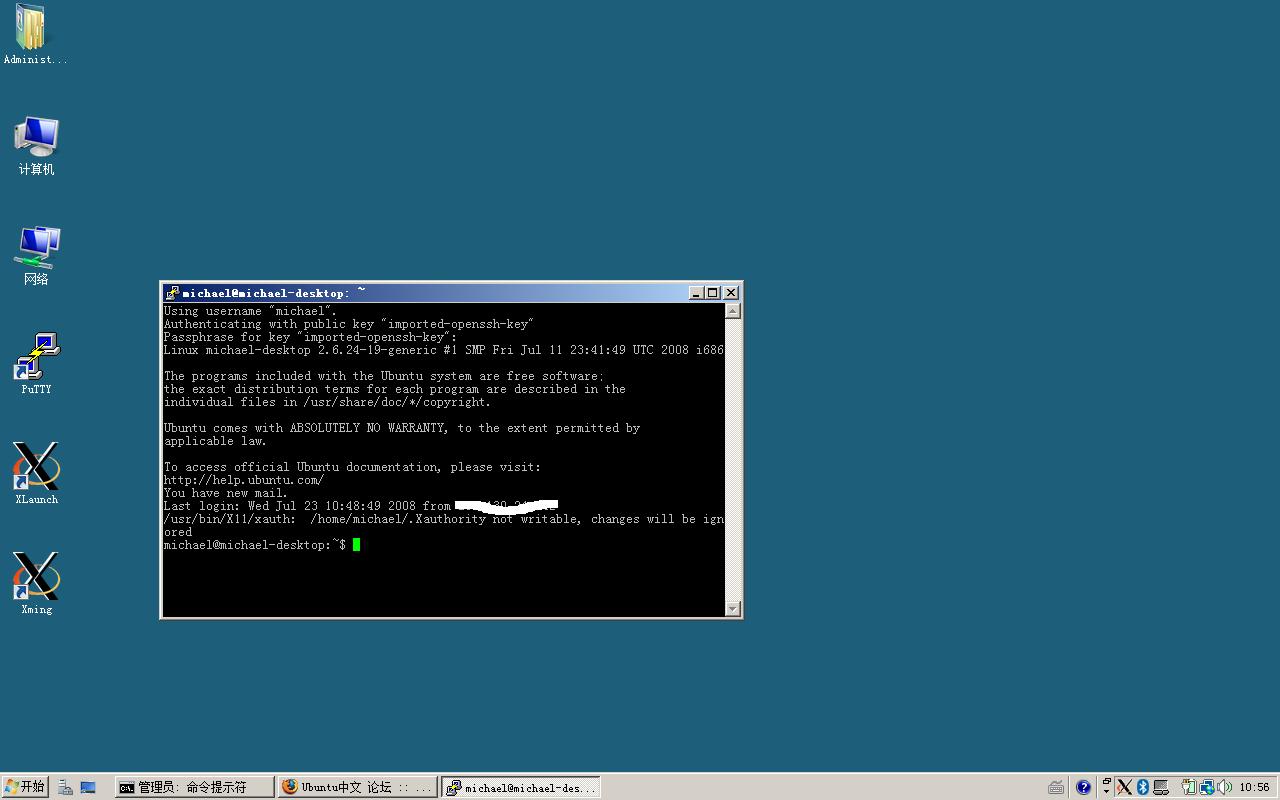Switch to Ubuntu中文 论坛 Firefox taskbar button

(357, 788)
